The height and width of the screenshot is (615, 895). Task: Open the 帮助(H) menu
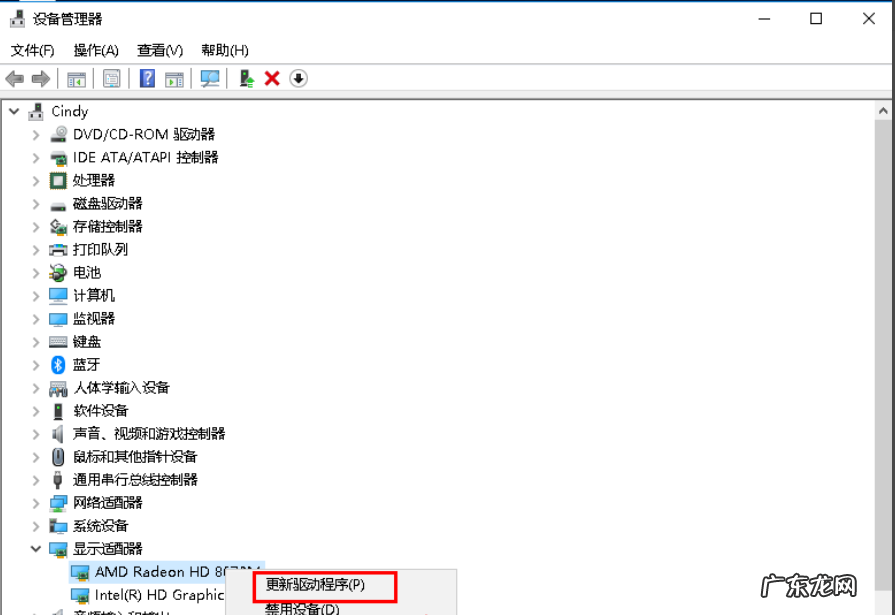[225, 50]
